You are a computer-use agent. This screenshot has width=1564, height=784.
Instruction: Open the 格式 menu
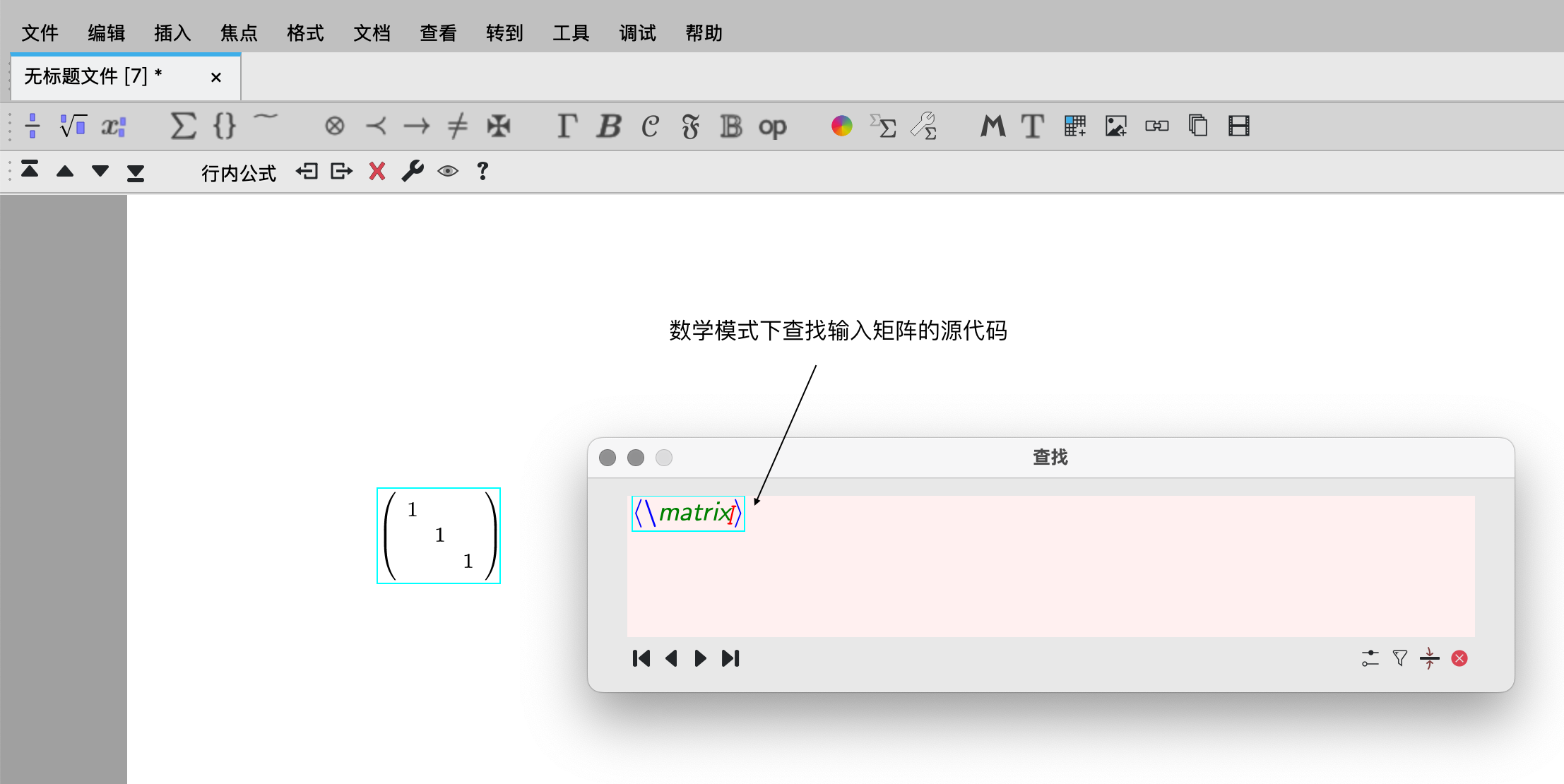tap(305, 32)
